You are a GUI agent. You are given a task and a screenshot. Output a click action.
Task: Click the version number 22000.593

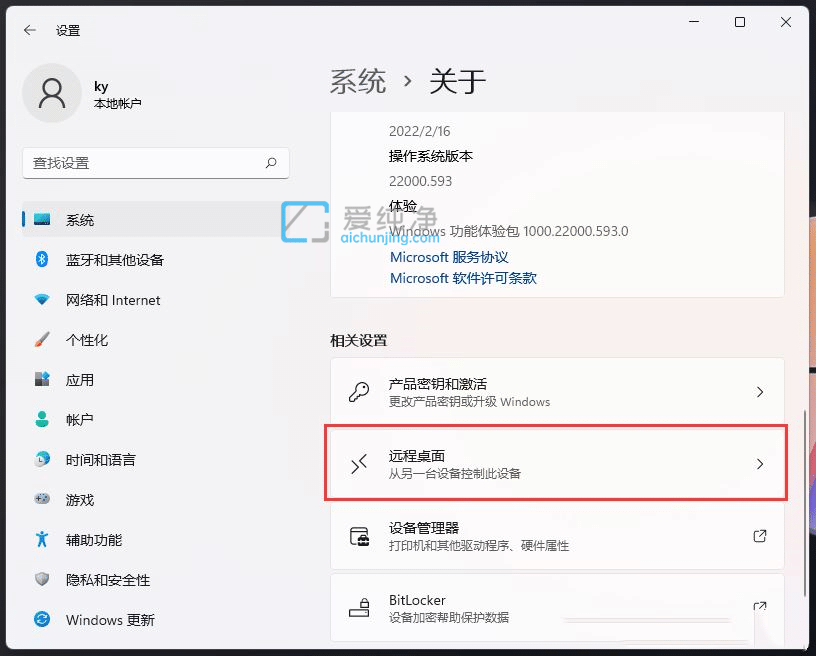(x=420, y=181)
